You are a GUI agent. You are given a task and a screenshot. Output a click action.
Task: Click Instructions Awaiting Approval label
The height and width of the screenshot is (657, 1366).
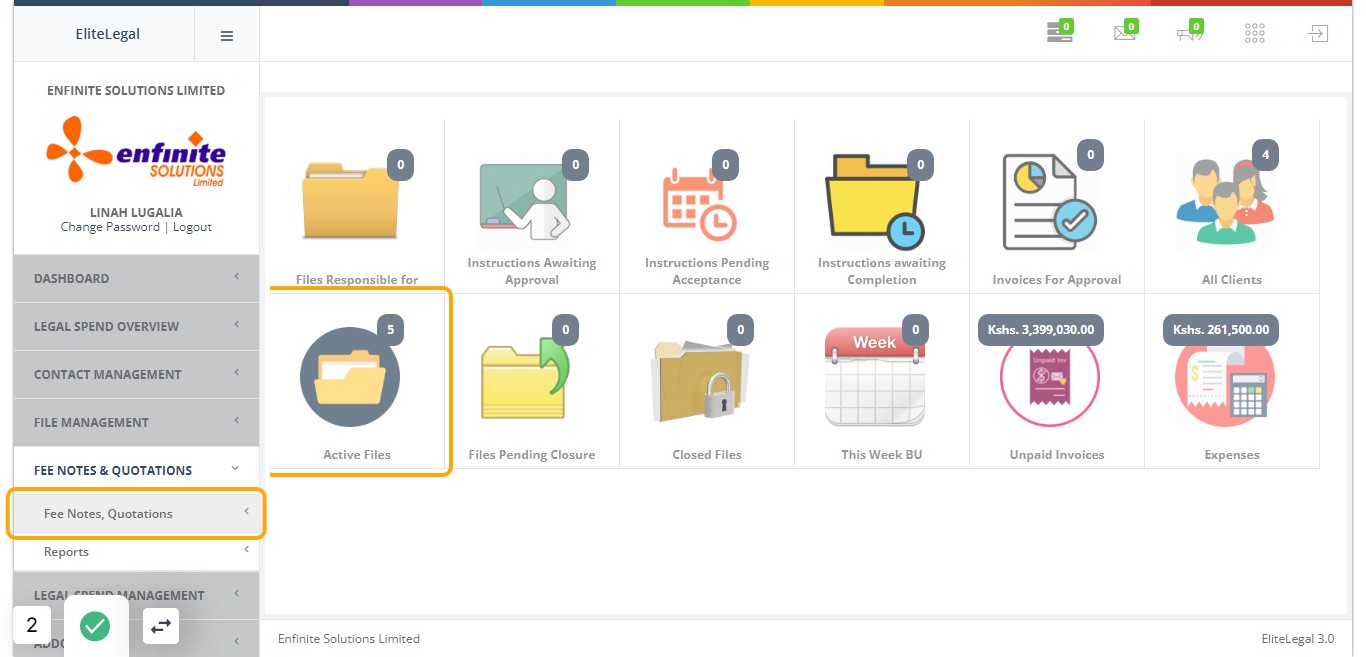click(532, 271)
